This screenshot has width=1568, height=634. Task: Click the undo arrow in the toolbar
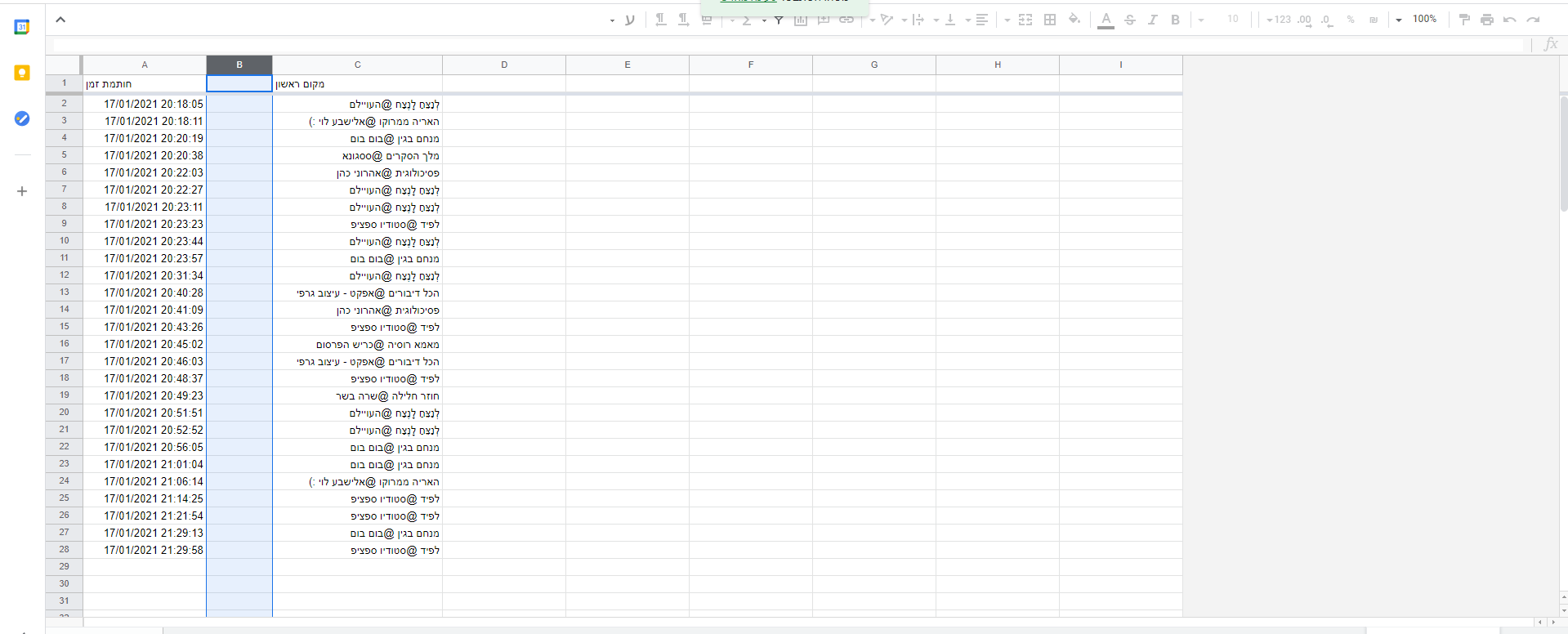click(x=1510, y=20)
